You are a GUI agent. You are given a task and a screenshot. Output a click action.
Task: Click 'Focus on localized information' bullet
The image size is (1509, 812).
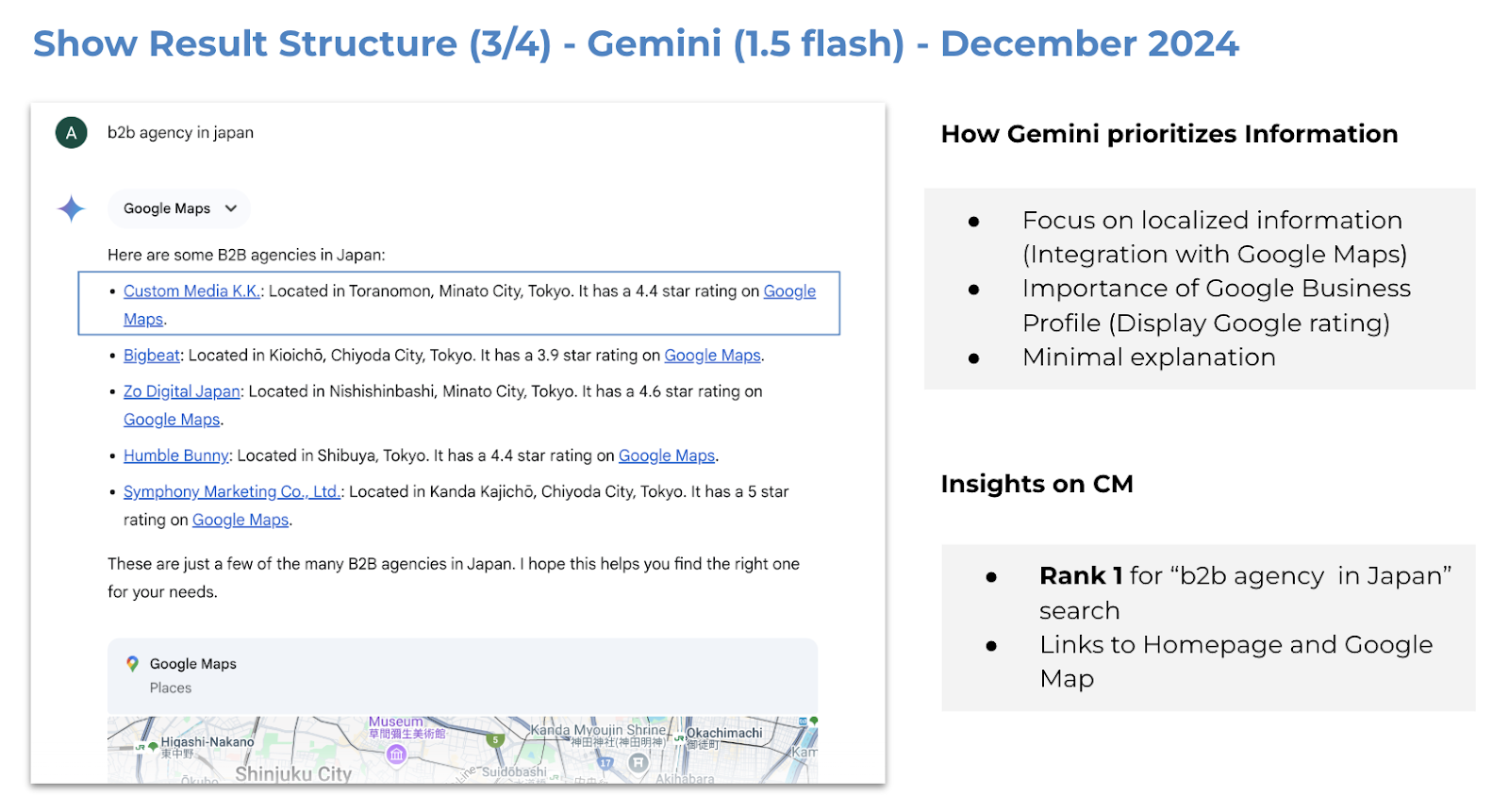(1212, 221)
